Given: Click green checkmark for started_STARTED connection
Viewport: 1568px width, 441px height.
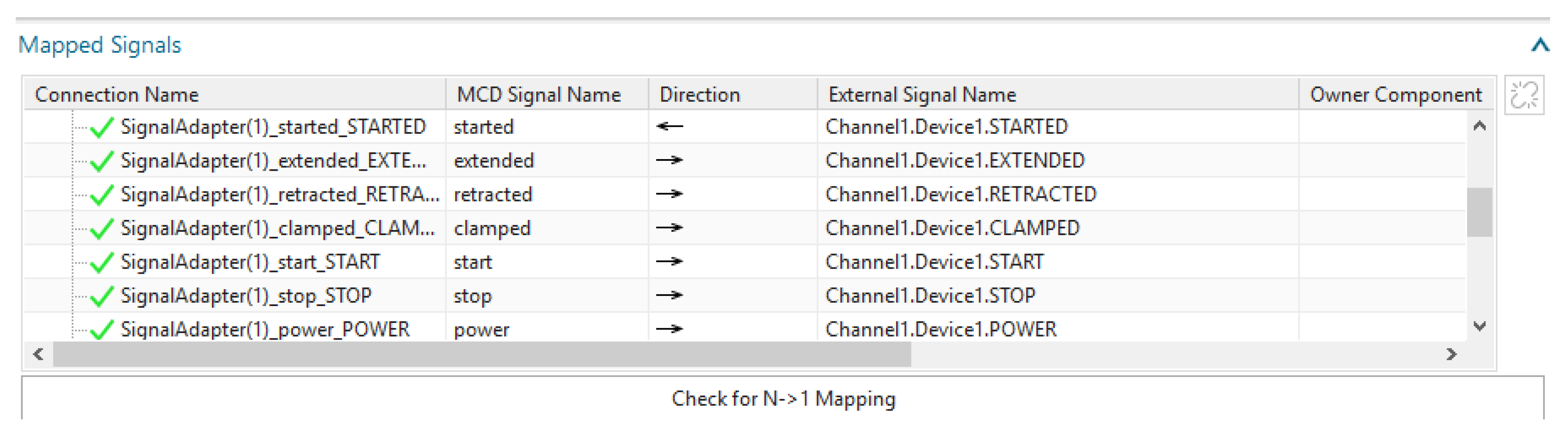Looking at the screenshot, I should [101, 127].
